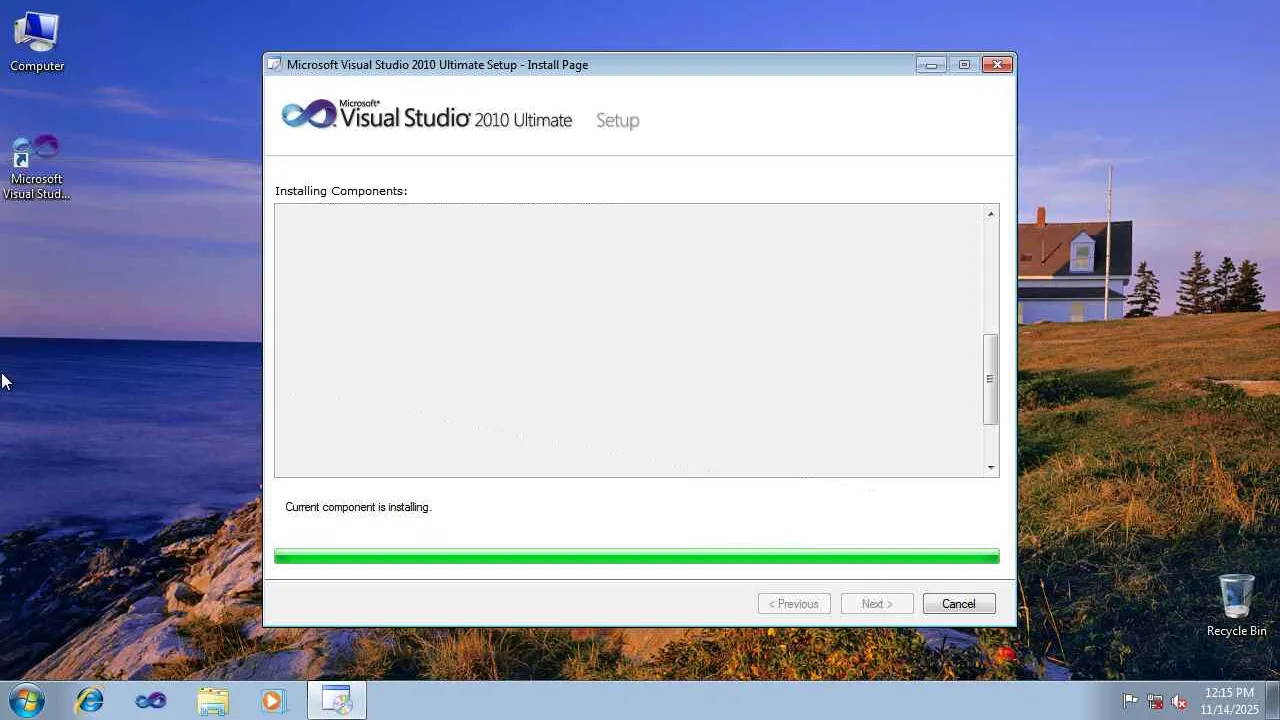This screenshot has width=1280, height=720.
Task: Click the greyed-out Previous button
Action: [794, 604]
